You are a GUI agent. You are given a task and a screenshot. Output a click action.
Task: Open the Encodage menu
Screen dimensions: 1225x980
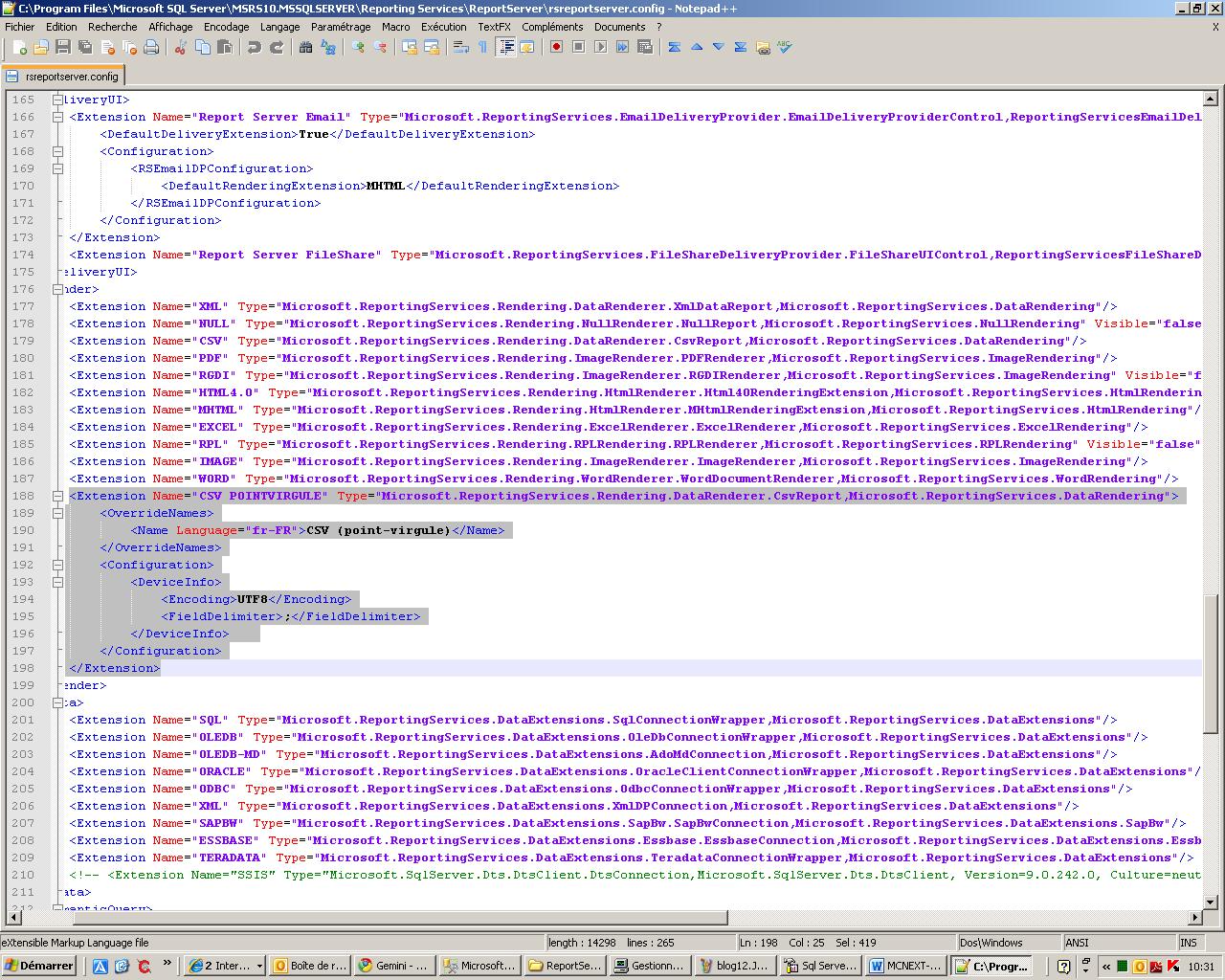coord(226,27)
